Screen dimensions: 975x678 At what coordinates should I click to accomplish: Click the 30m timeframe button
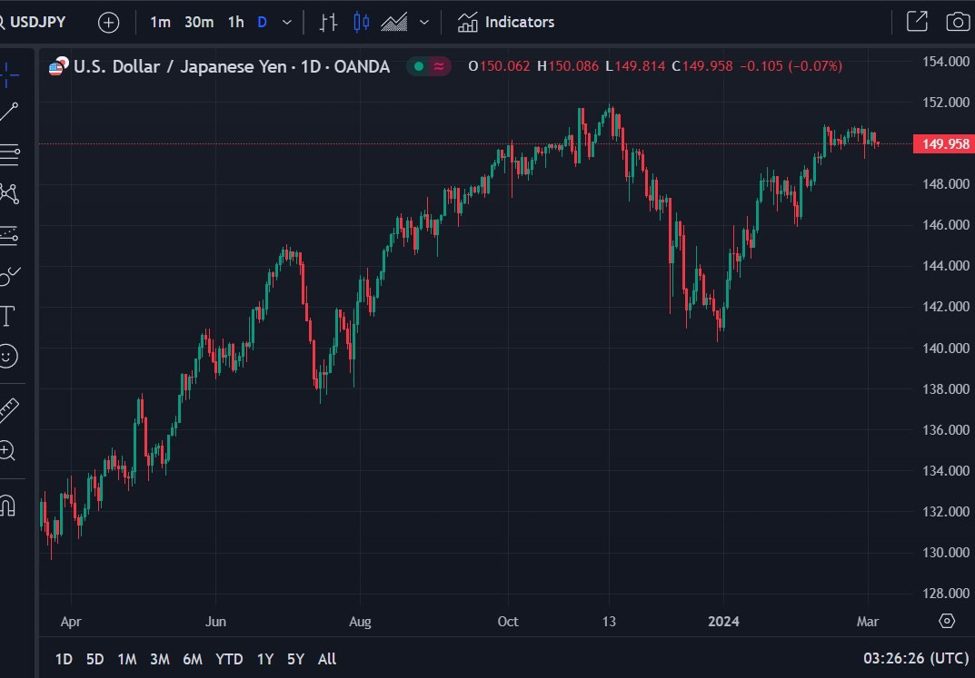[x=198, y=22]
